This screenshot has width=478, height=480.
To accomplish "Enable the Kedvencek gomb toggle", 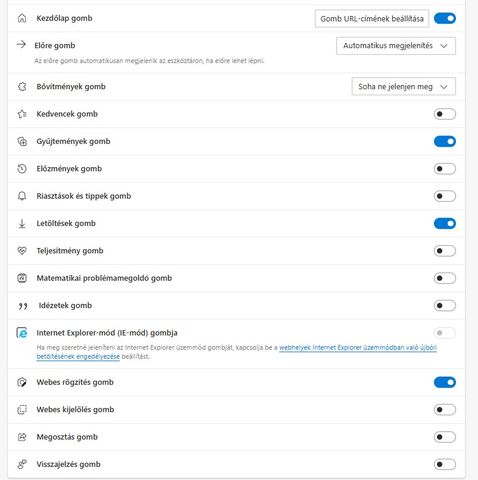I will [445, 114].
